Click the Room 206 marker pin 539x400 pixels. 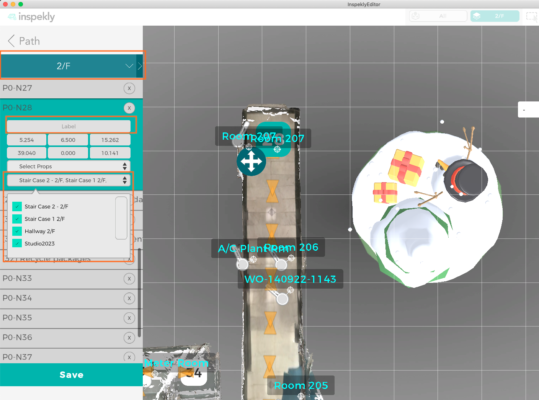[281, 264]
